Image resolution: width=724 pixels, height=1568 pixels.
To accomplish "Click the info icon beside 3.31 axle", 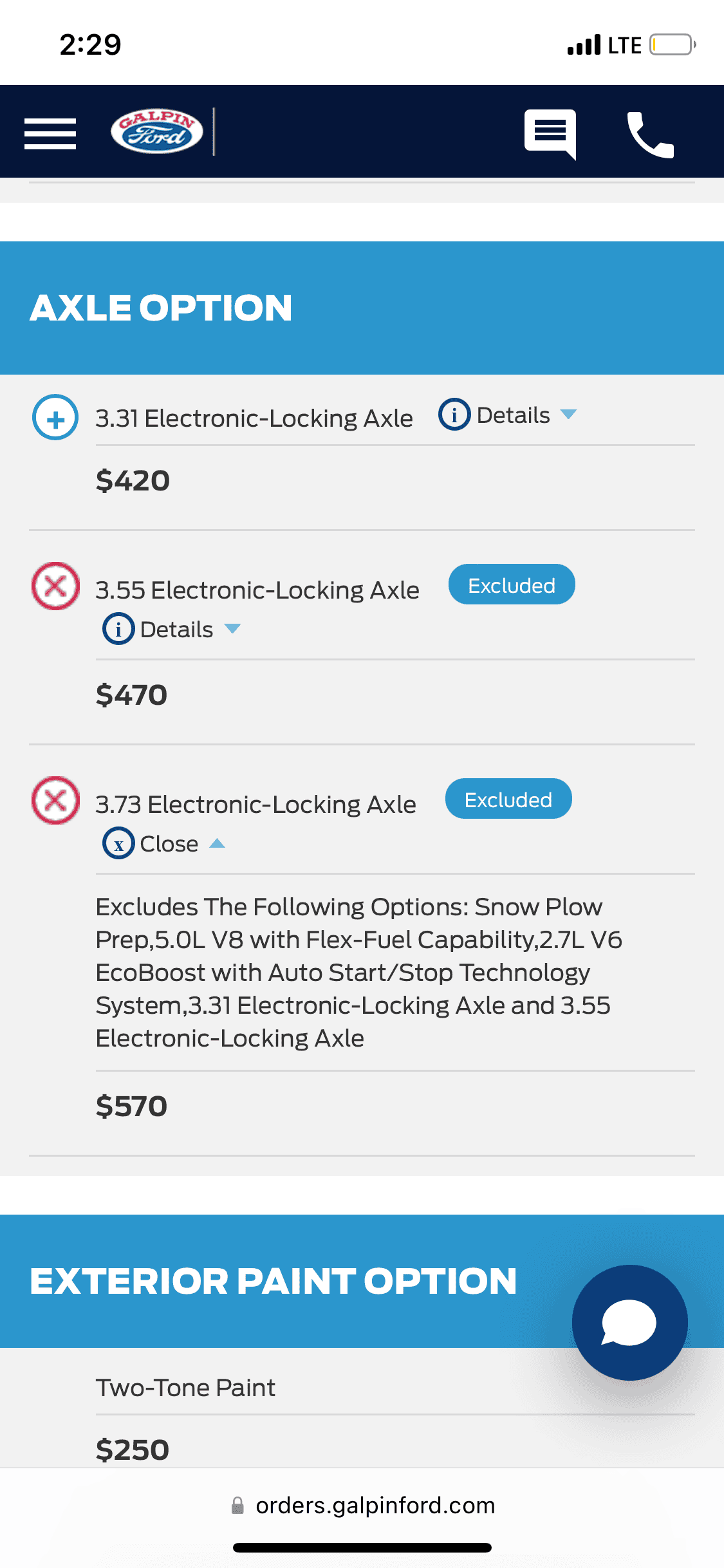I will 454,415.
